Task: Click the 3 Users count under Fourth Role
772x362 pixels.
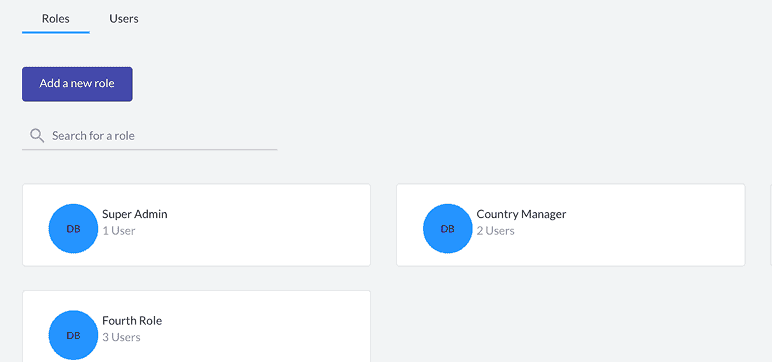Action: (x=121, y=337)
